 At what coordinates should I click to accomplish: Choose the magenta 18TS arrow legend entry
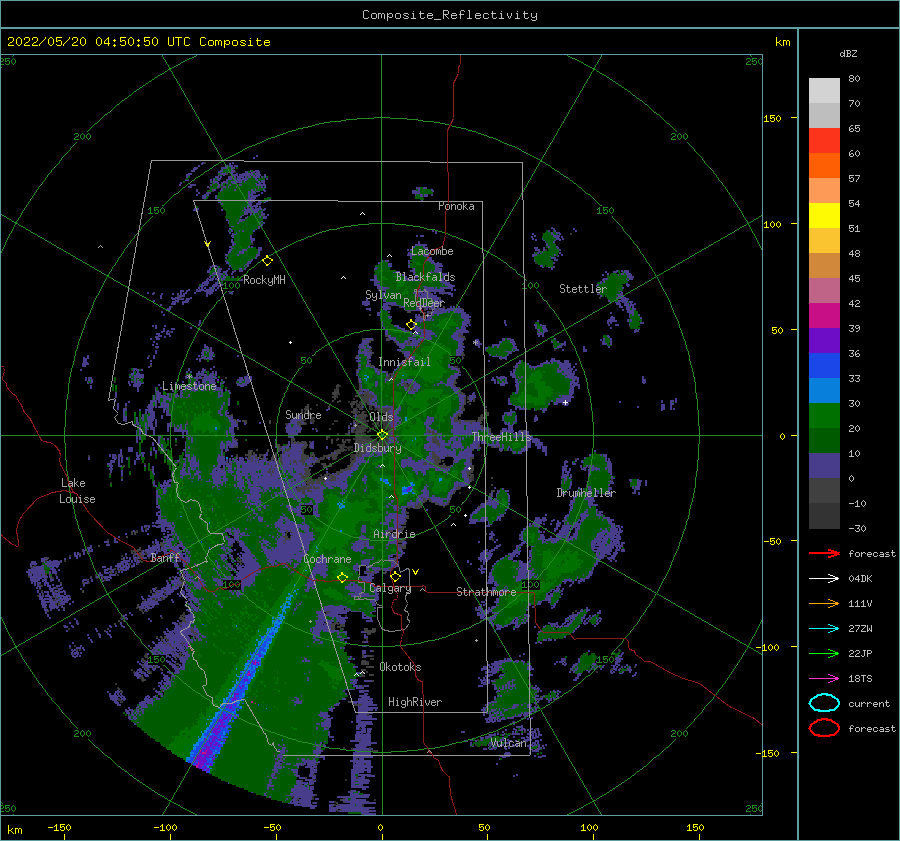824,679
